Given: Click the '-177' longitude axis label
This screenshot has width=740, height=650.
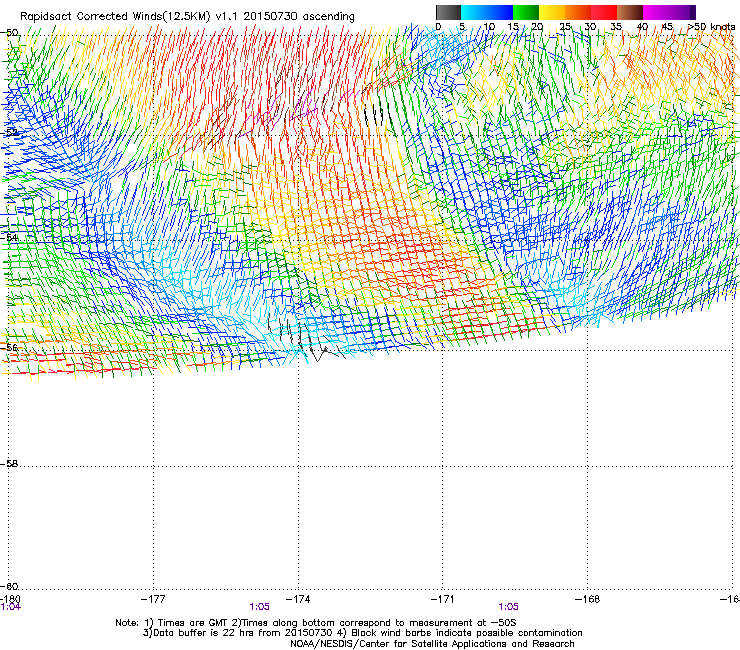Looking at the screenshot, I should coord(153,599).
